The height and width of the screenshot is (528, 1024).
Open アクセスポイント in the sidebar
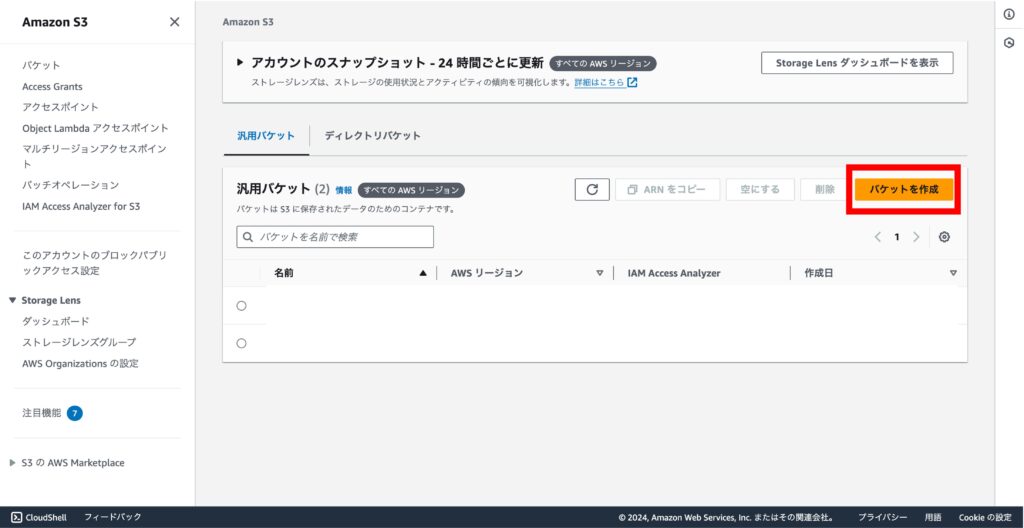coord(60,107)
